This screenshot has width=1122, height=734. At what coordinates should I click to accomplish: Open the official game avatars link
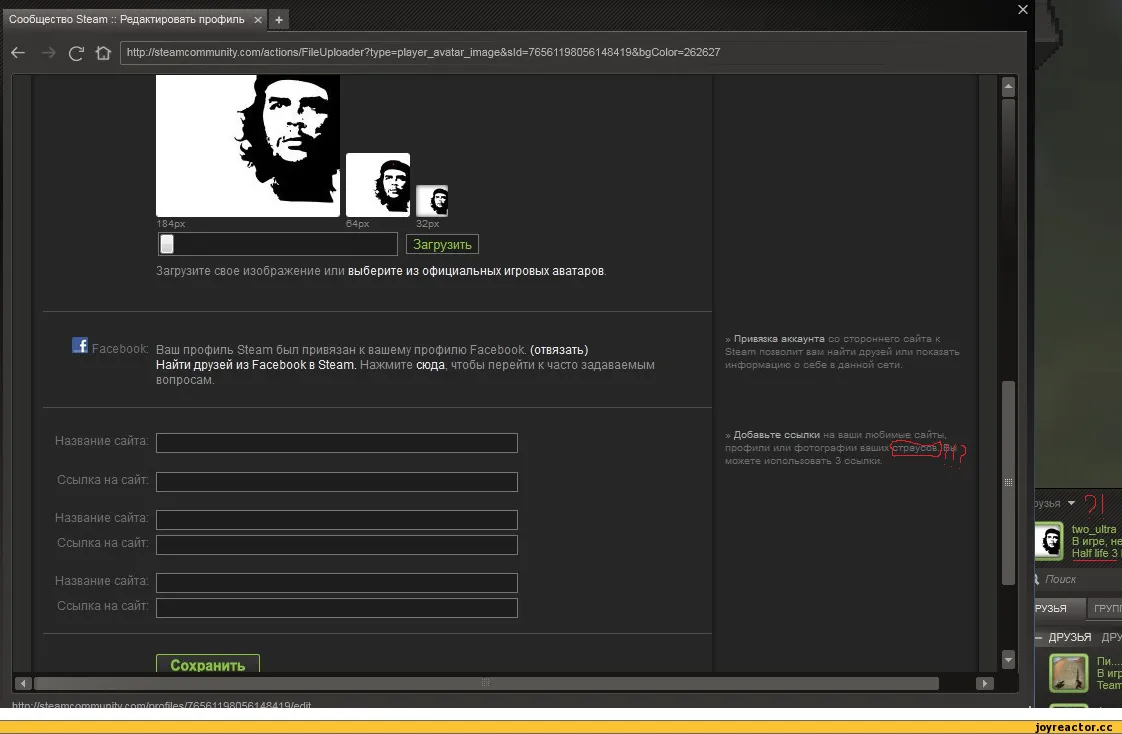click(476, 271)
